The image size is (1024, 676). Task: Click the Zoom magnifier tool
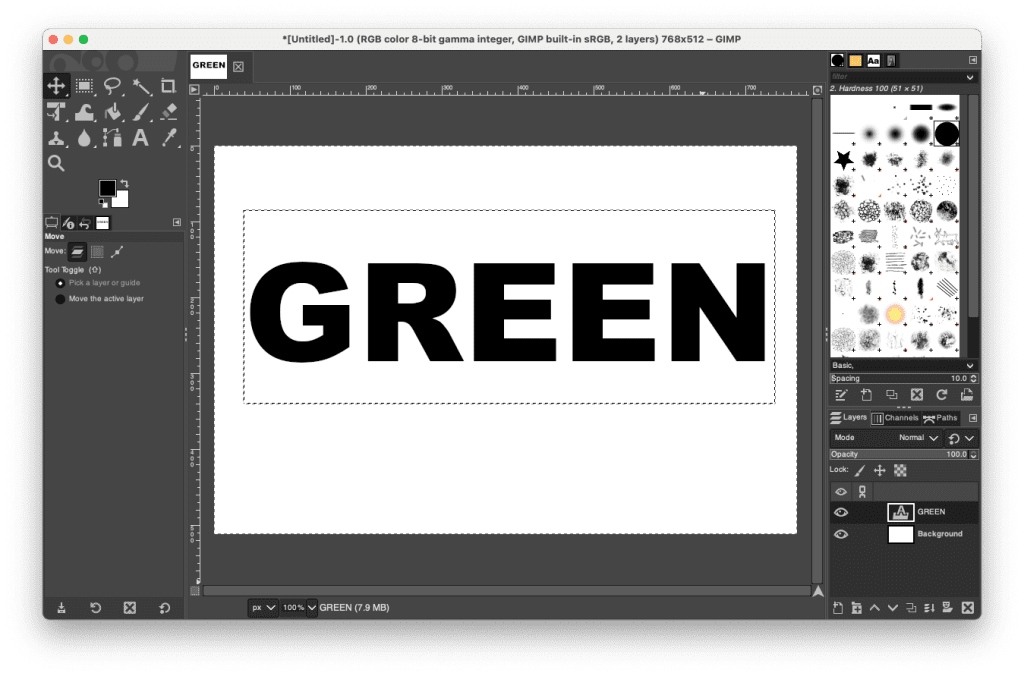pos(56,163)
